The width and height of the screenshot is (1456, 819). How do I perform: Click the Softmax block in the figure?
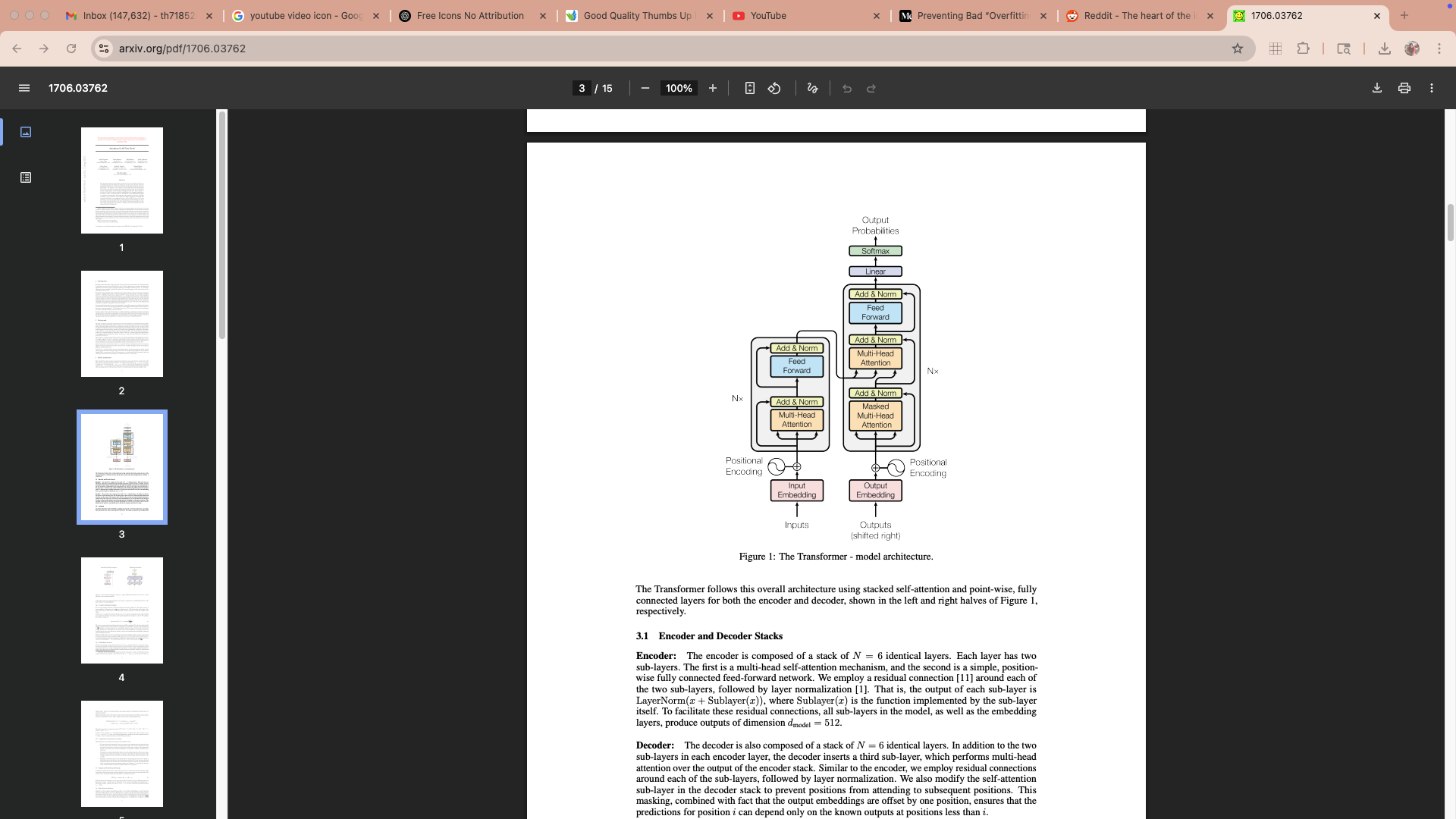click(875, 251)
